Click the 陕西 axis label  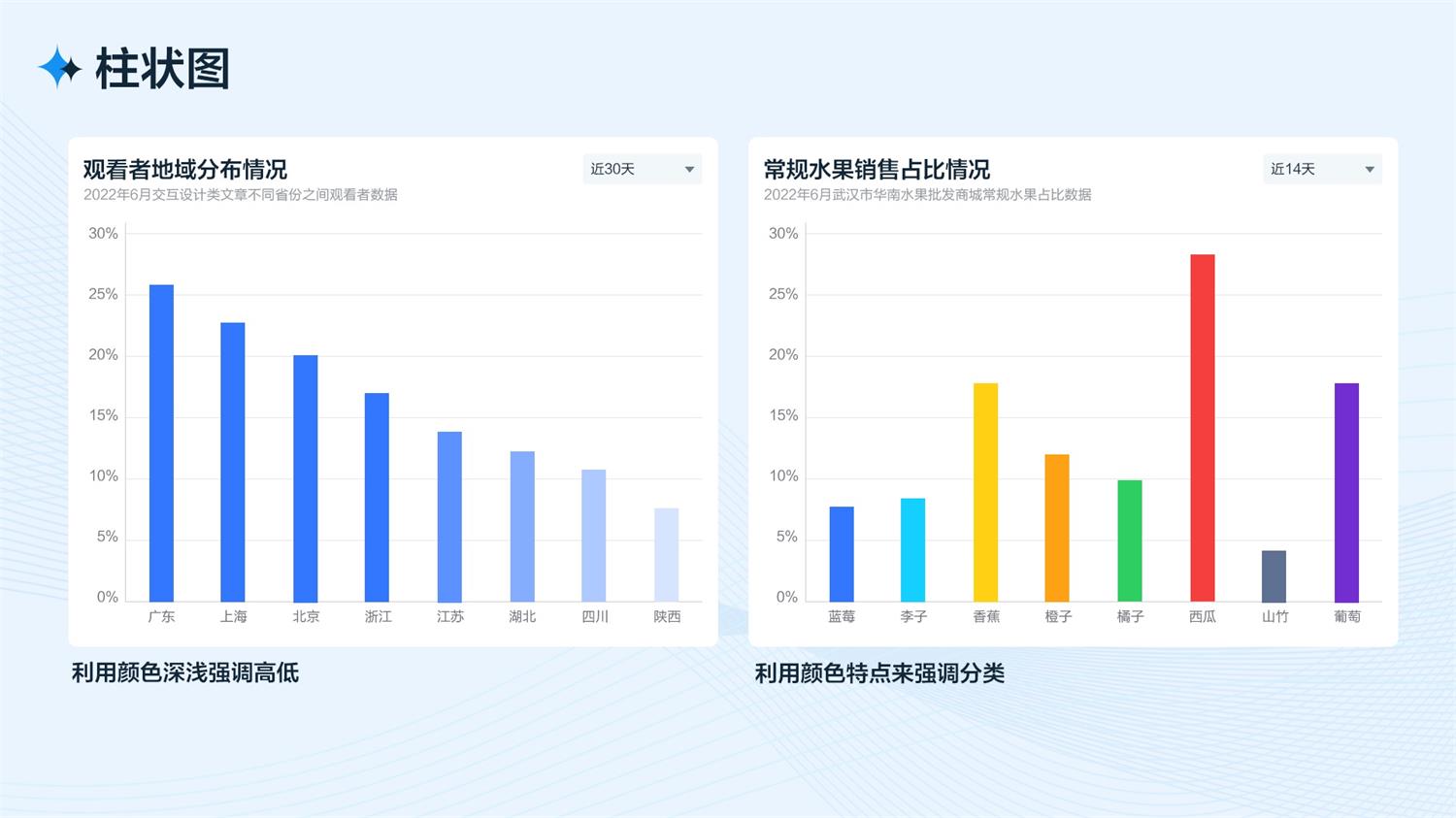(x=667, y=617)
